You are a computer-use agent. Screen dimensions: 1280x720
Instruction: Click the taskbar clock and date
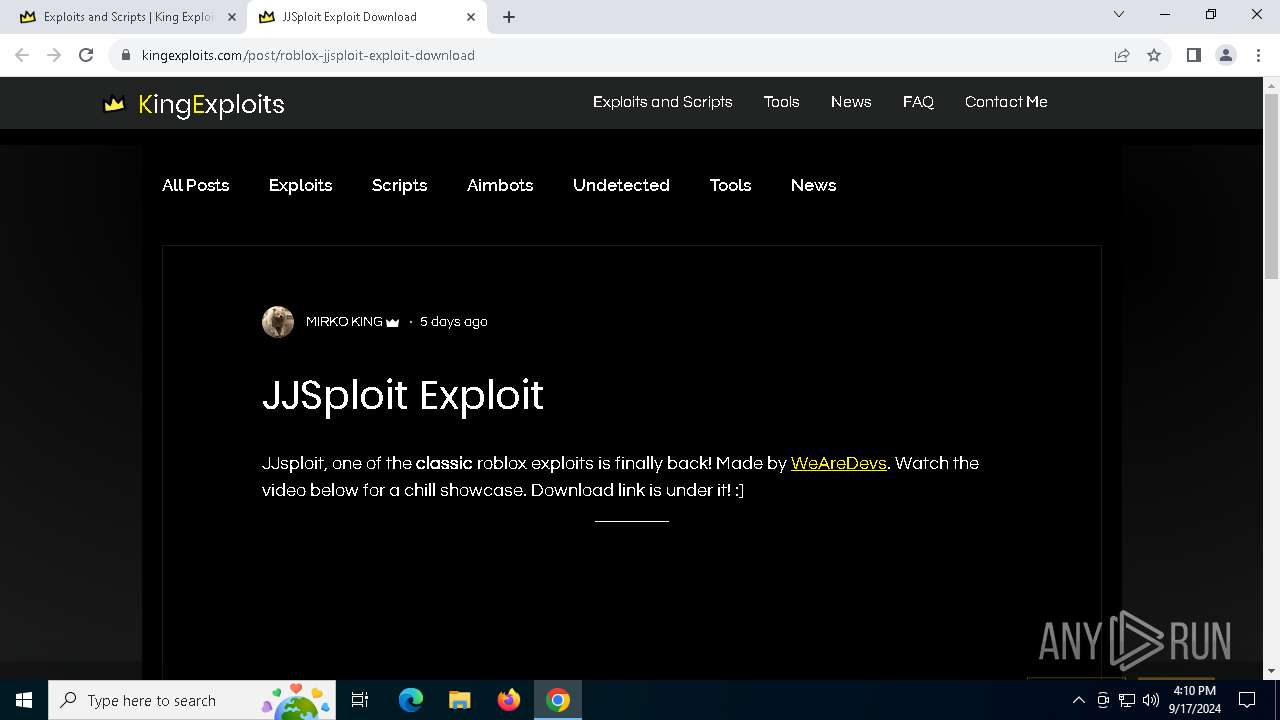[x=1195, y=700]
